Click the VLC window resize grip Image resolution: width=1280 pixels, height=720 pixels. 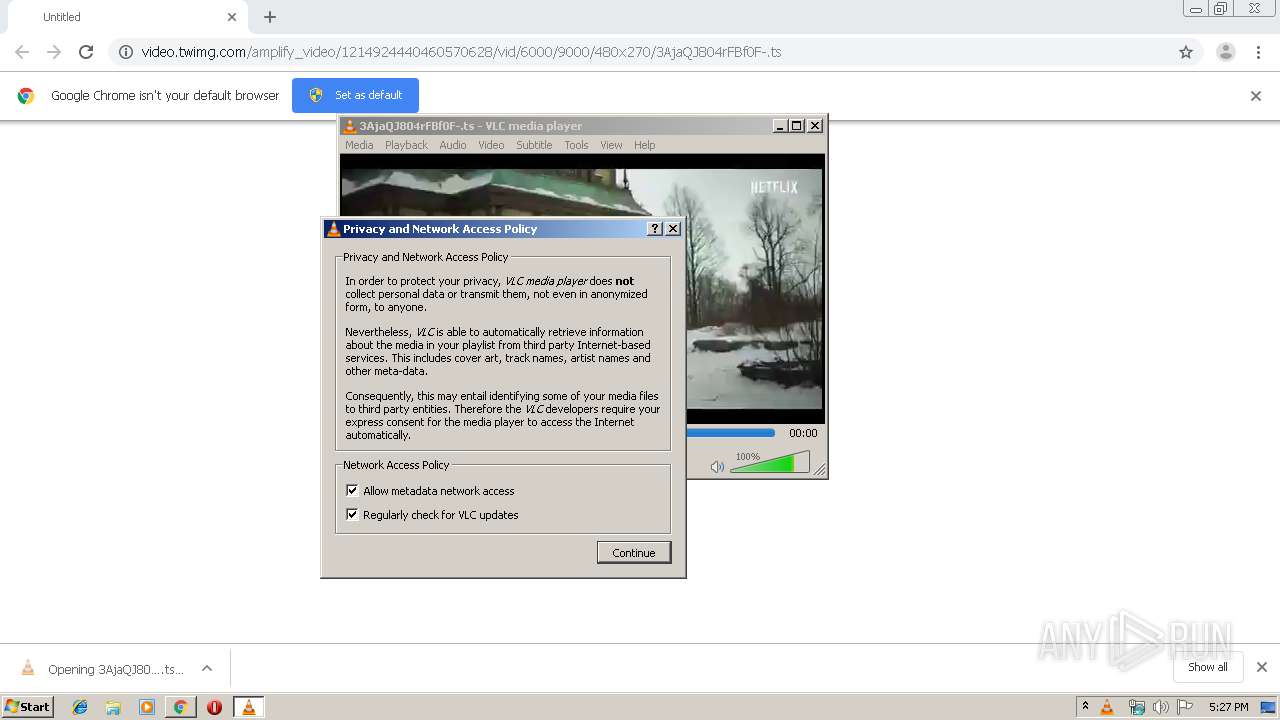[820, 470]
